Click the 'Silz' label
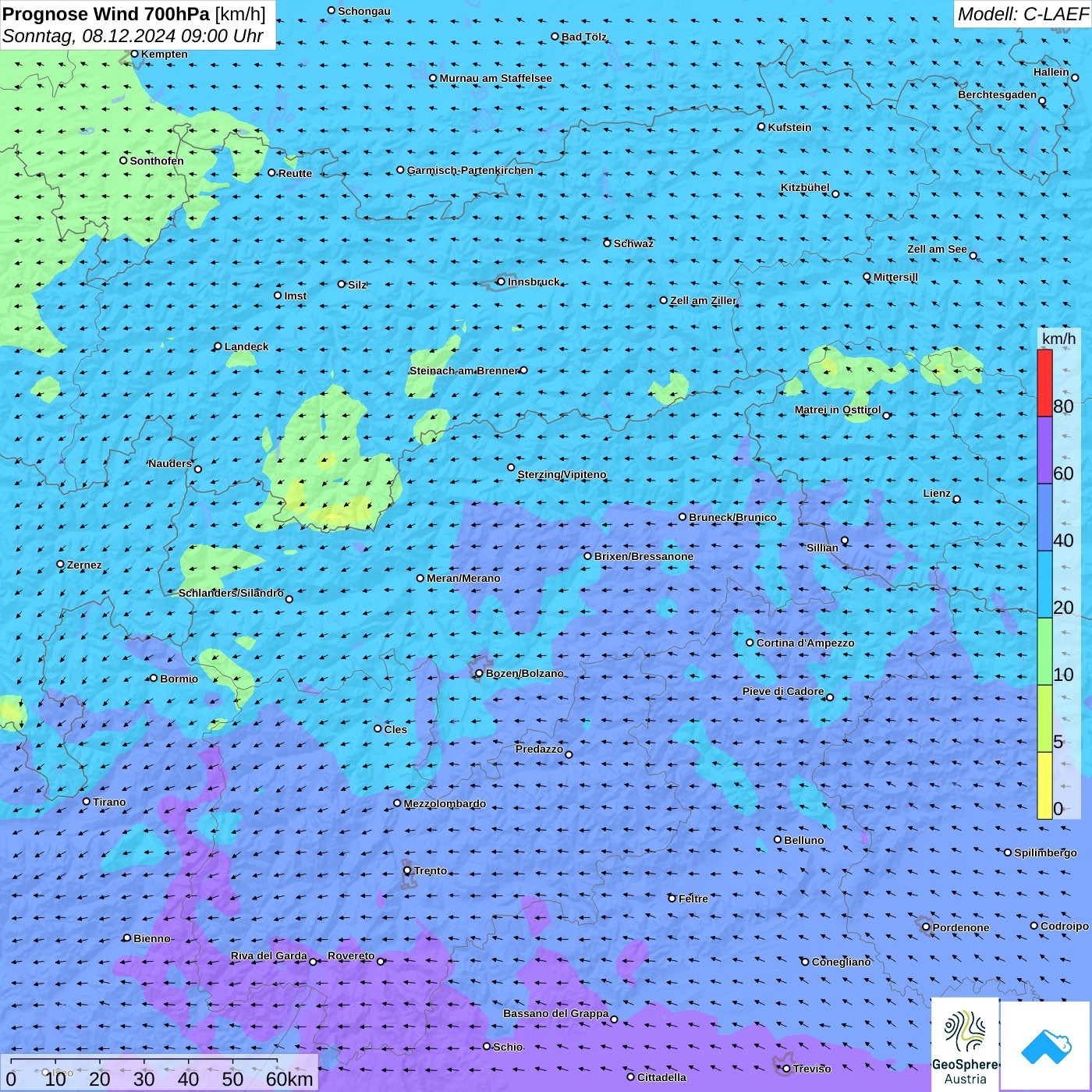Viewport: 1092px width, 1092px height. click(357, 285)
